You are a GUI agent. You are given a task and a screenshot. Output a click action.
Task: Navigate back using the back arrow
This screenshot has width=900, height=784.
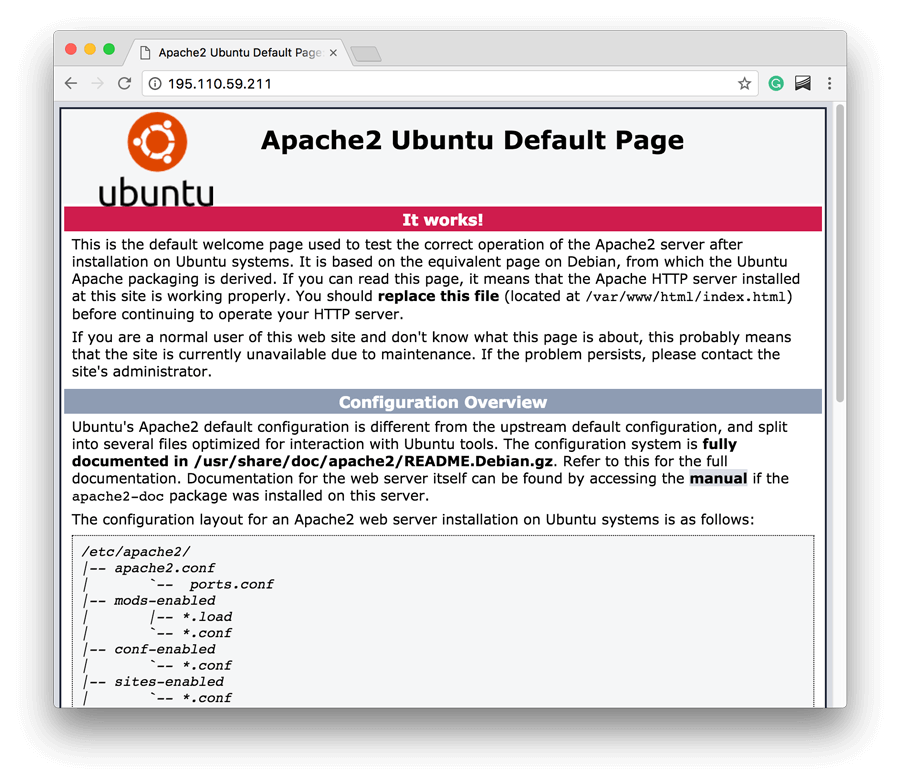pyautogui.click(x=70, y=83)
